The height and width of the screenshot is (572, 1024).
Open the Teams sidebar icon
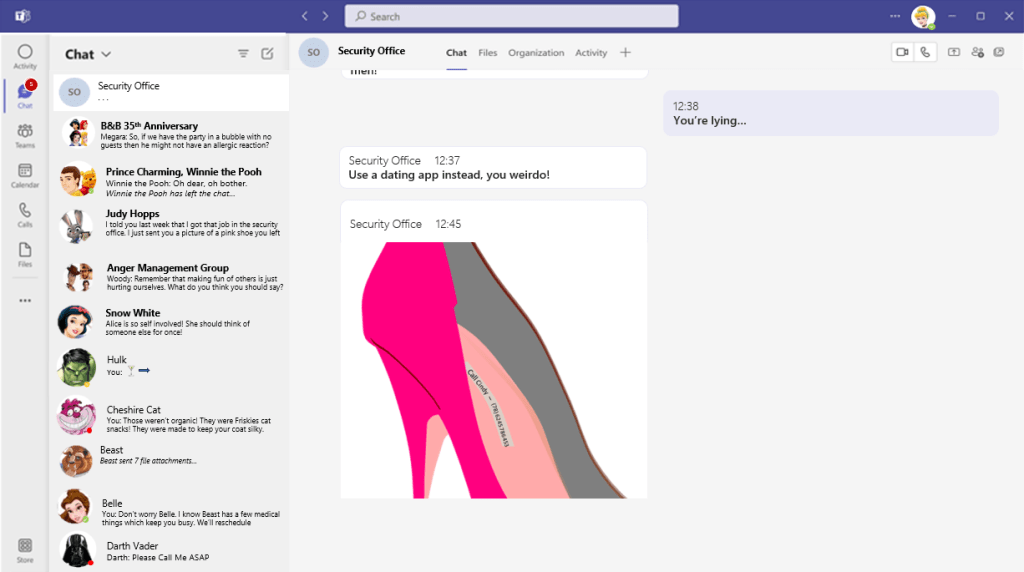click(25, 136)
